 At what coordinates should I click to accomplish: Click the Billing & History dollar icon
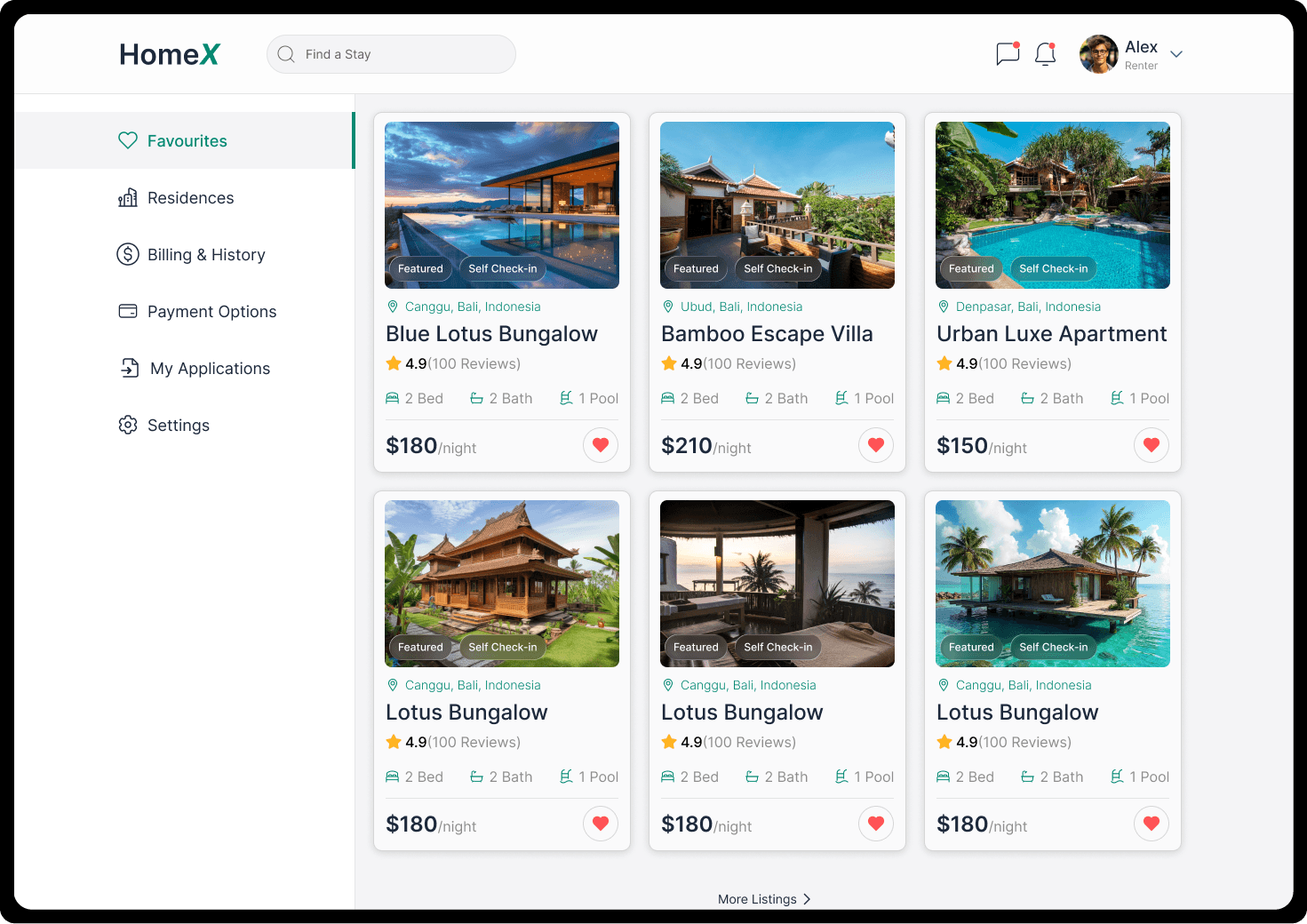pos(128,254)
